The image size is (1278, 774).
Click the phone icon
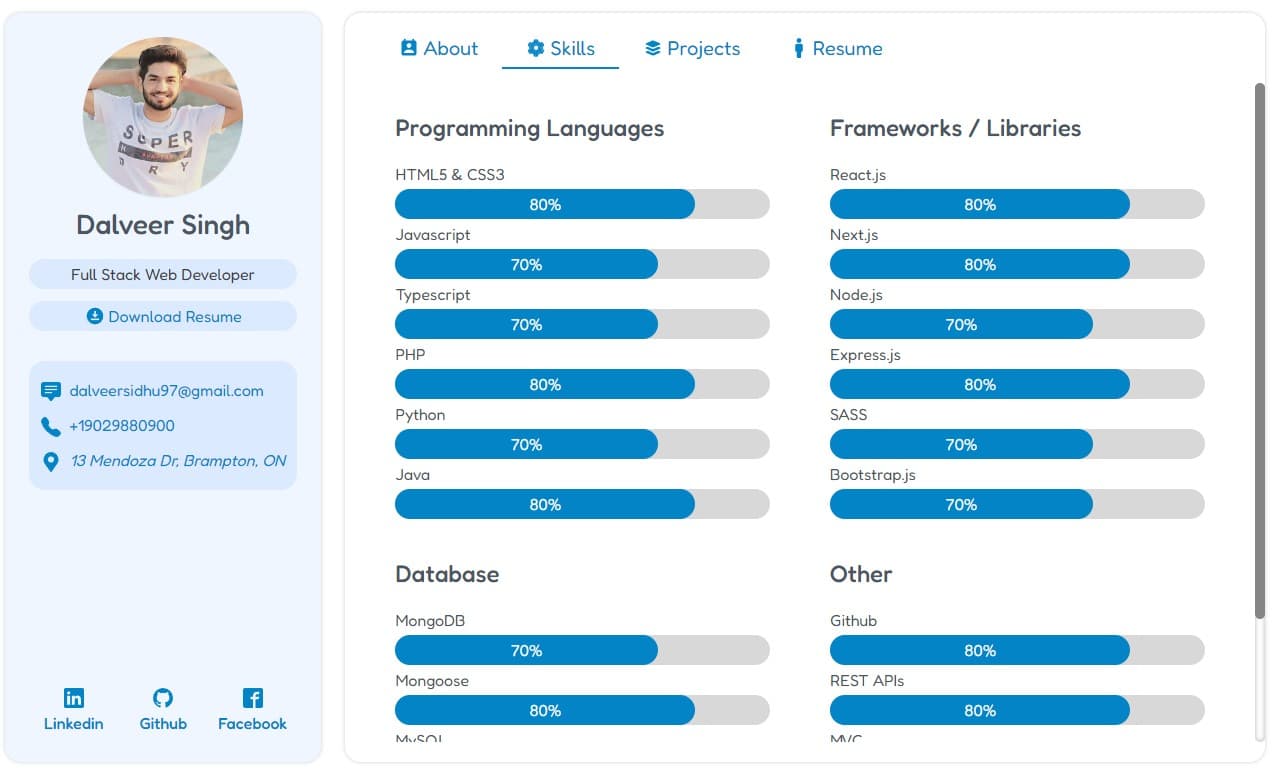click(51, 426)
